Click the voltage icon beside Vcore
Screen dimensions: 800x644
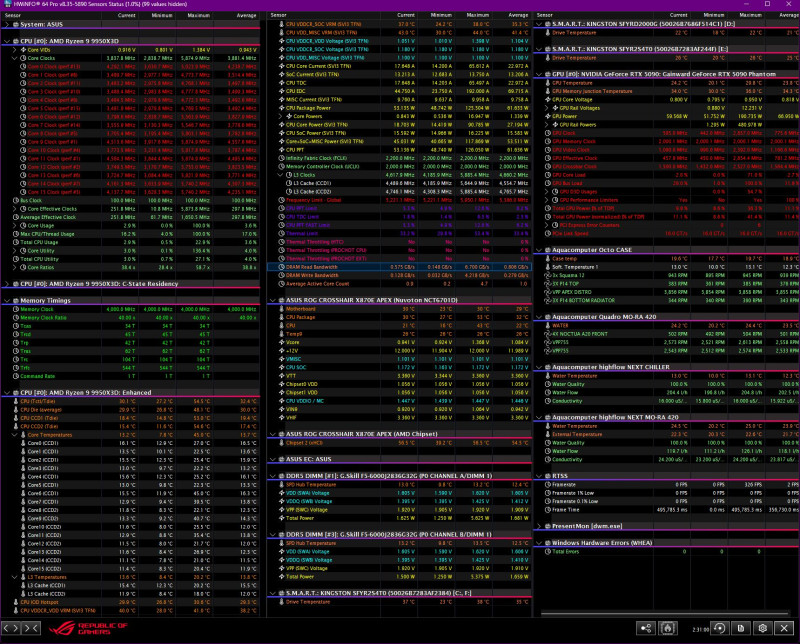point(281,342)
